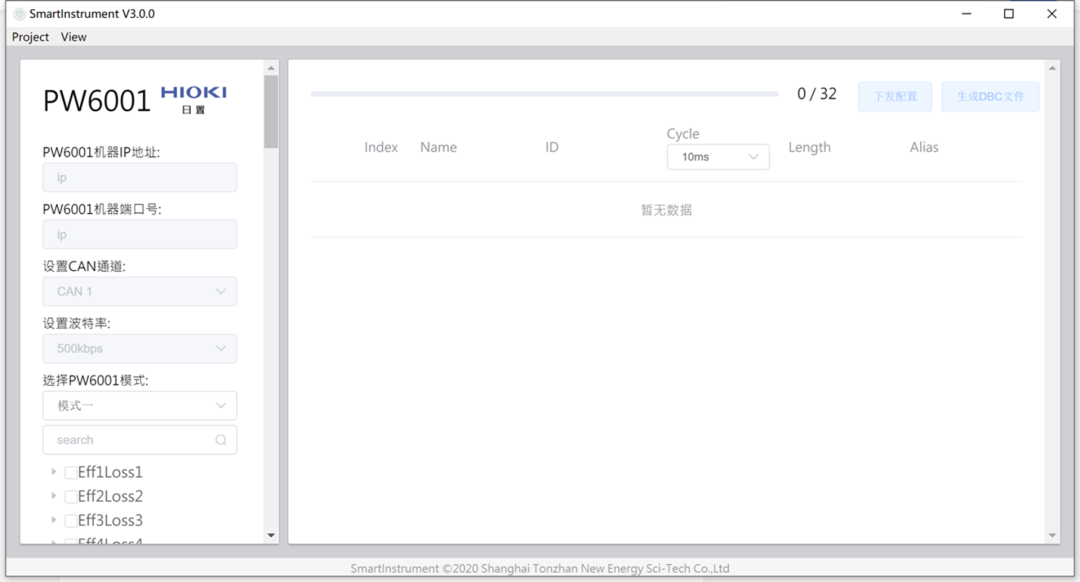The width and height of the screenshot is (1080, 582).
Task: Click left panel scroll-down arrow
Action: pos(271,536)
